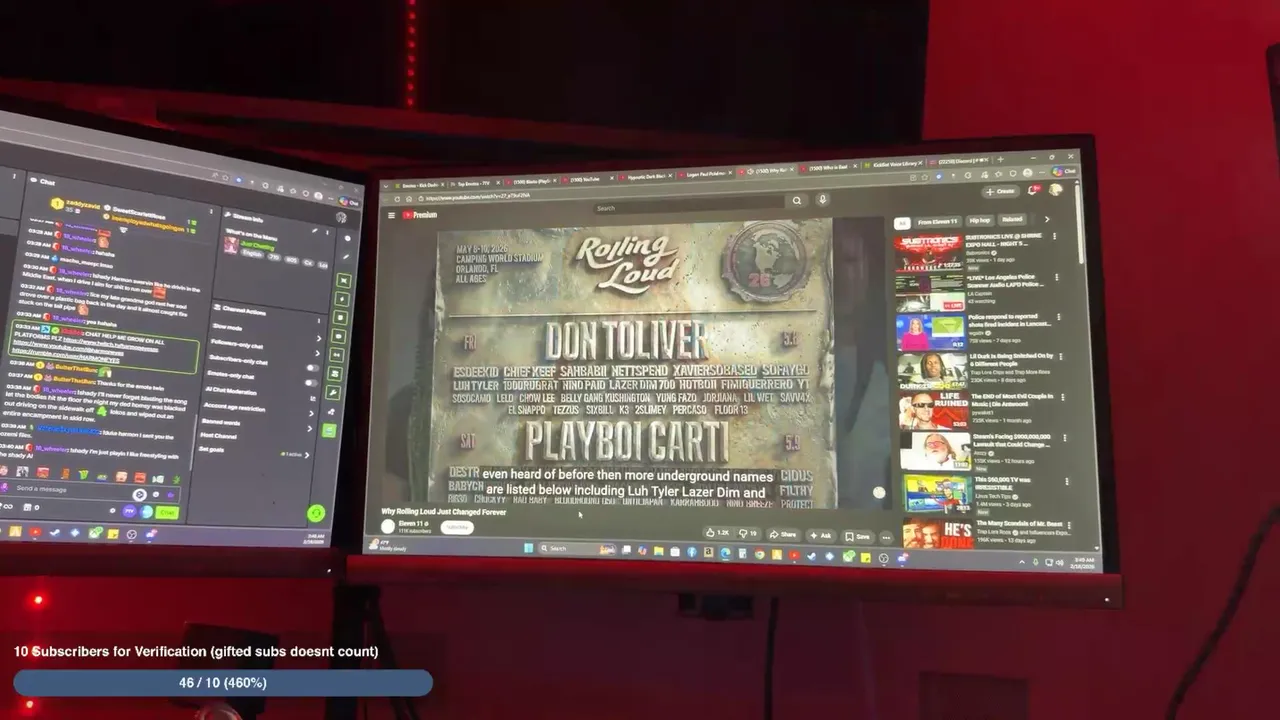Open Lil Durk Being Snitched On thumbnail
Screen dimensions: 1280x720
pos(932,372)
